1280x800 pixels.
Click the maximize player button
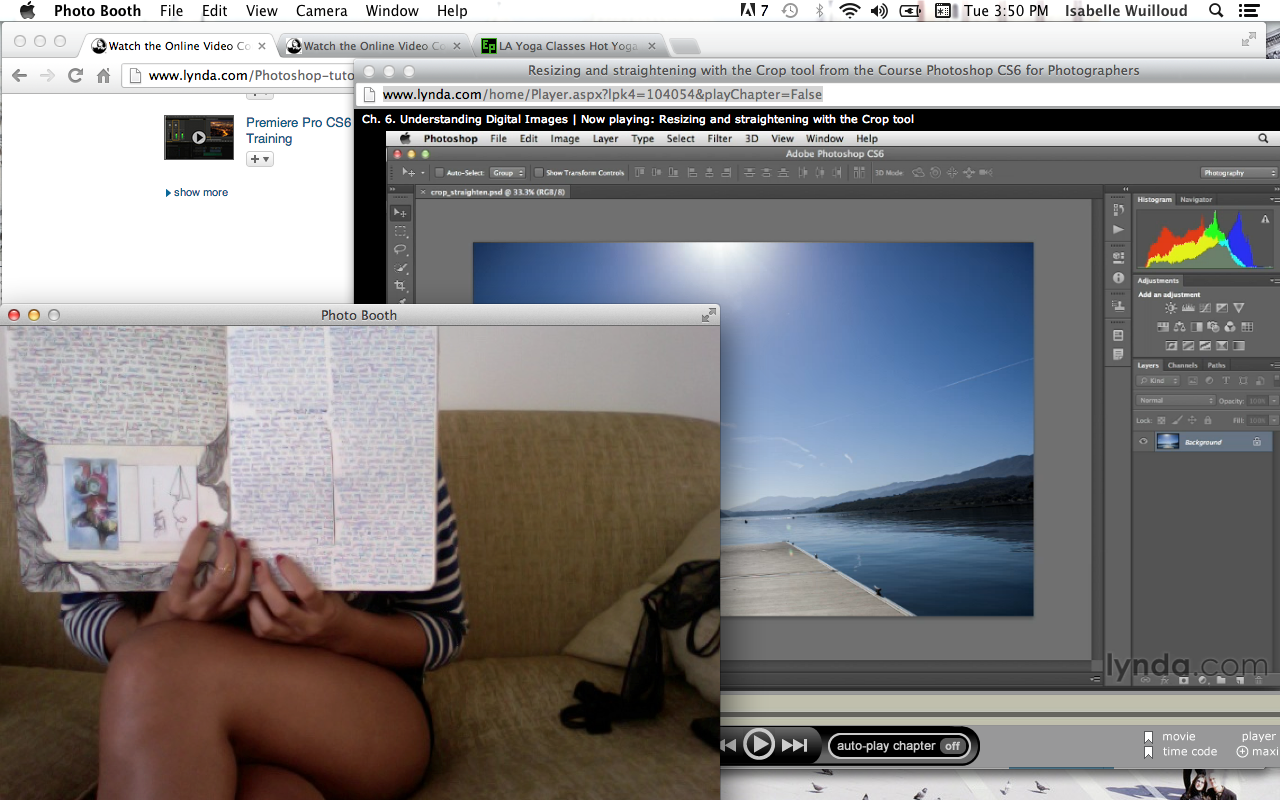pos(1258,752)
